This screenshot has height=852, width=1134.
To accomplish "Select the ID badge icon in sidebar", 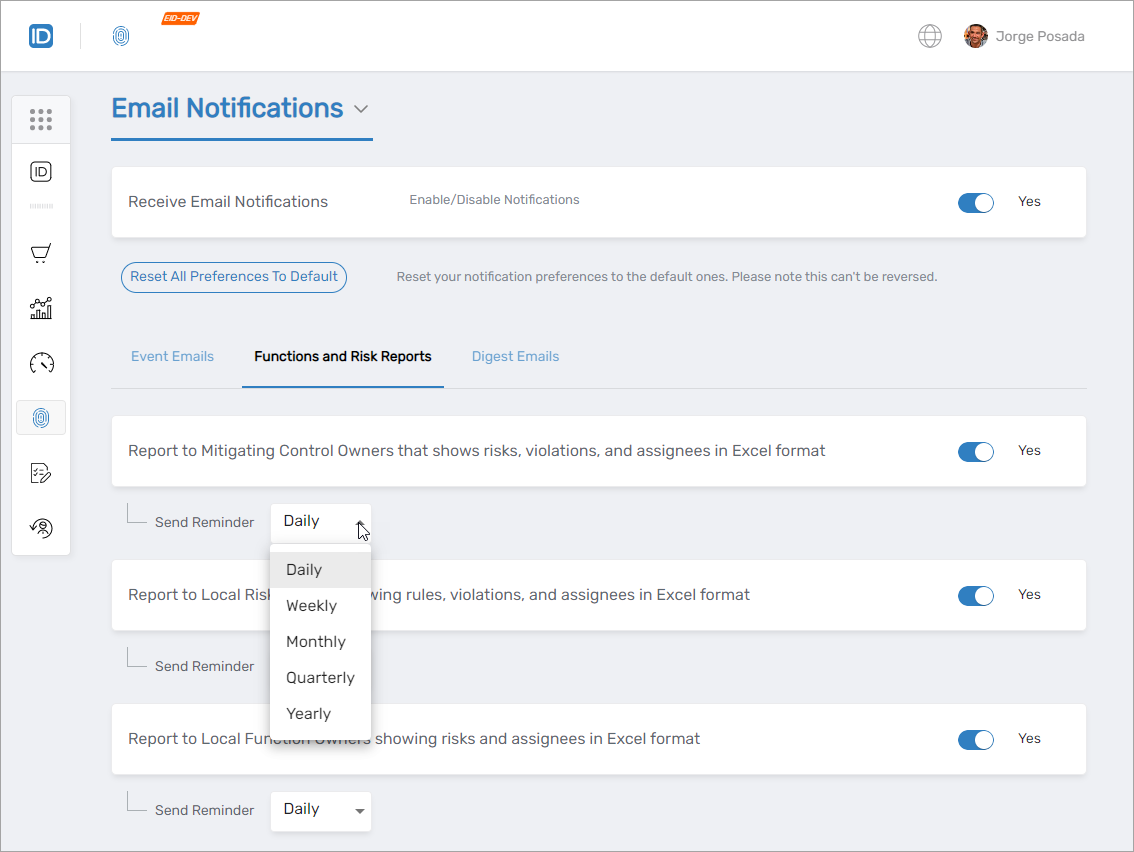I will click(x=41, y=171).
